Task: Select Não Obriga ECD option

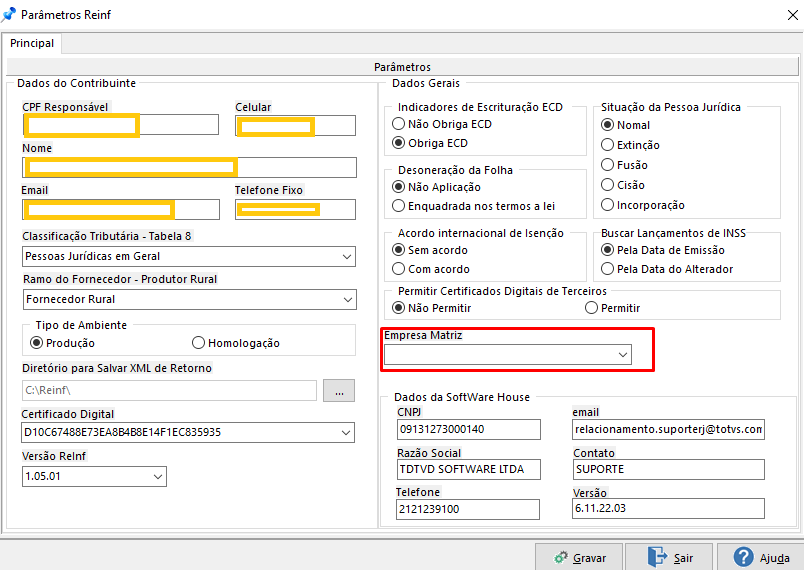Action: [x=398, y=124]
